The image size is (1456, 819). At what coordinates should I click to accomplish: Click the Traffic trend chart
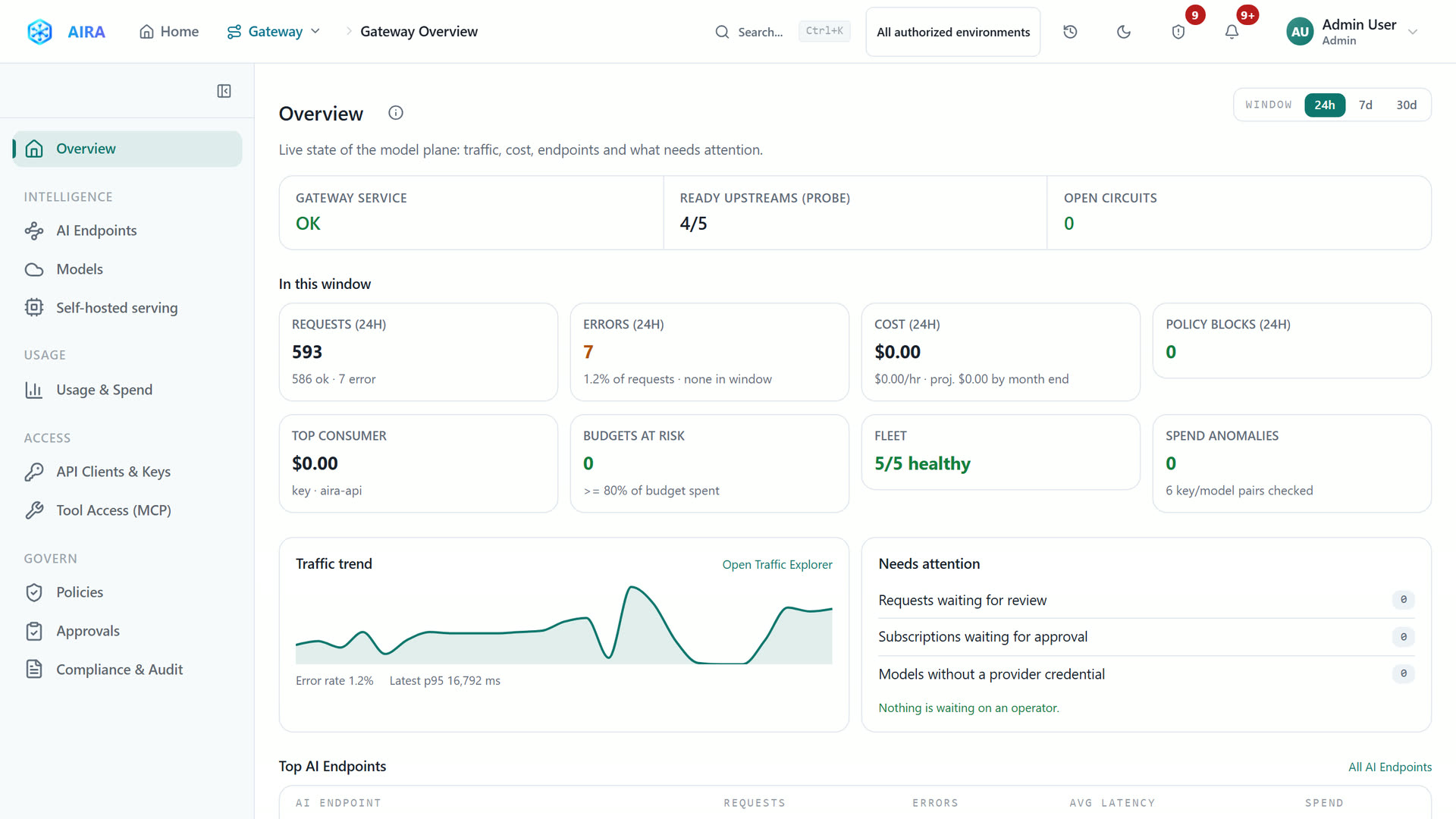(x=563, y=625)
